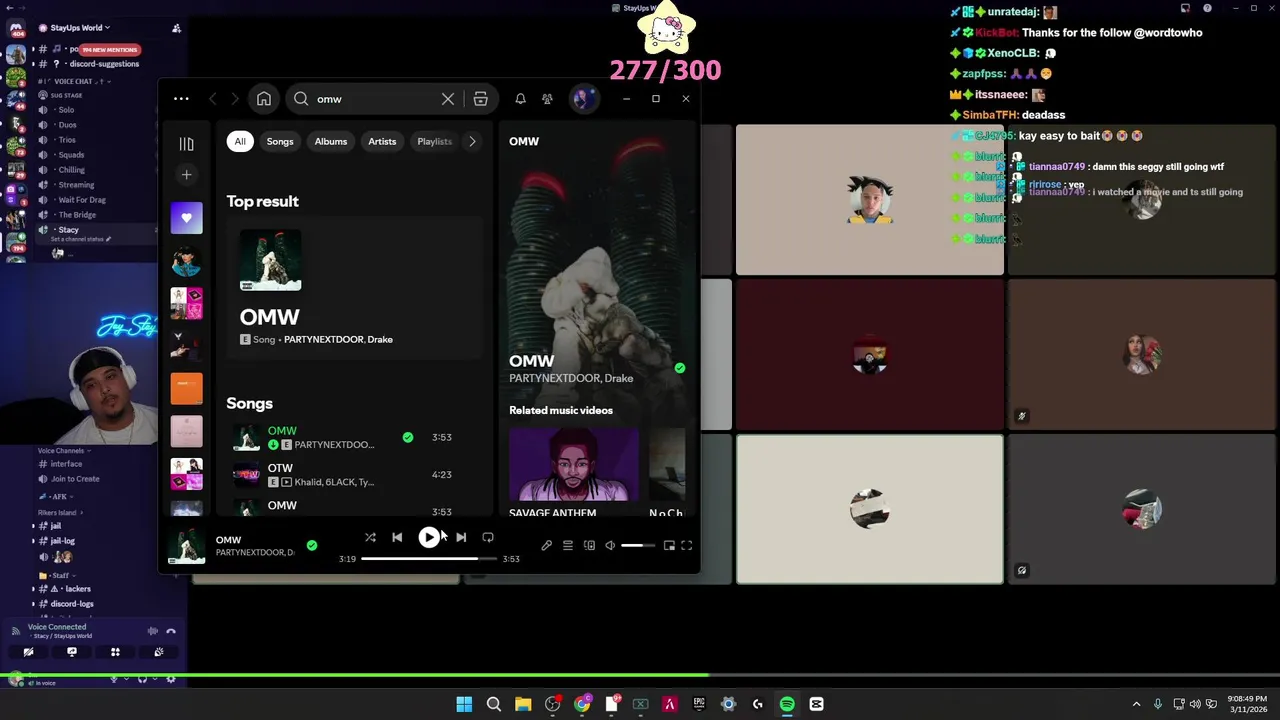Open Spotify's three-dots menu
Viewport: 1280px width, 720px height.
(181, 99)
